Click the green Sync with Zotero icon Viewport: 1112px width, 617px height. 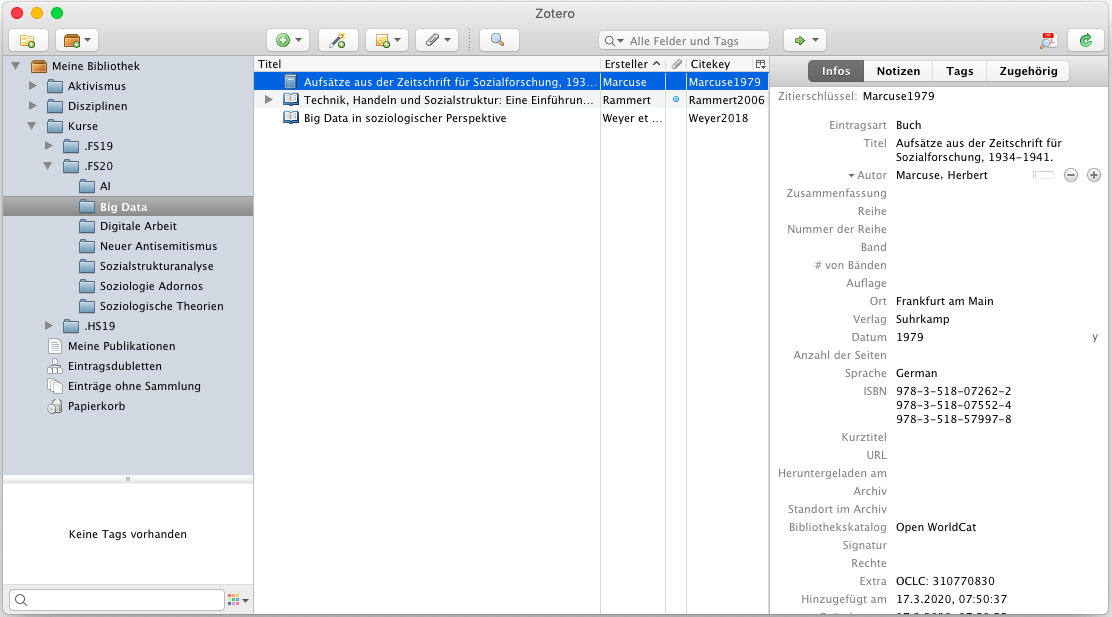point(1086,40)
